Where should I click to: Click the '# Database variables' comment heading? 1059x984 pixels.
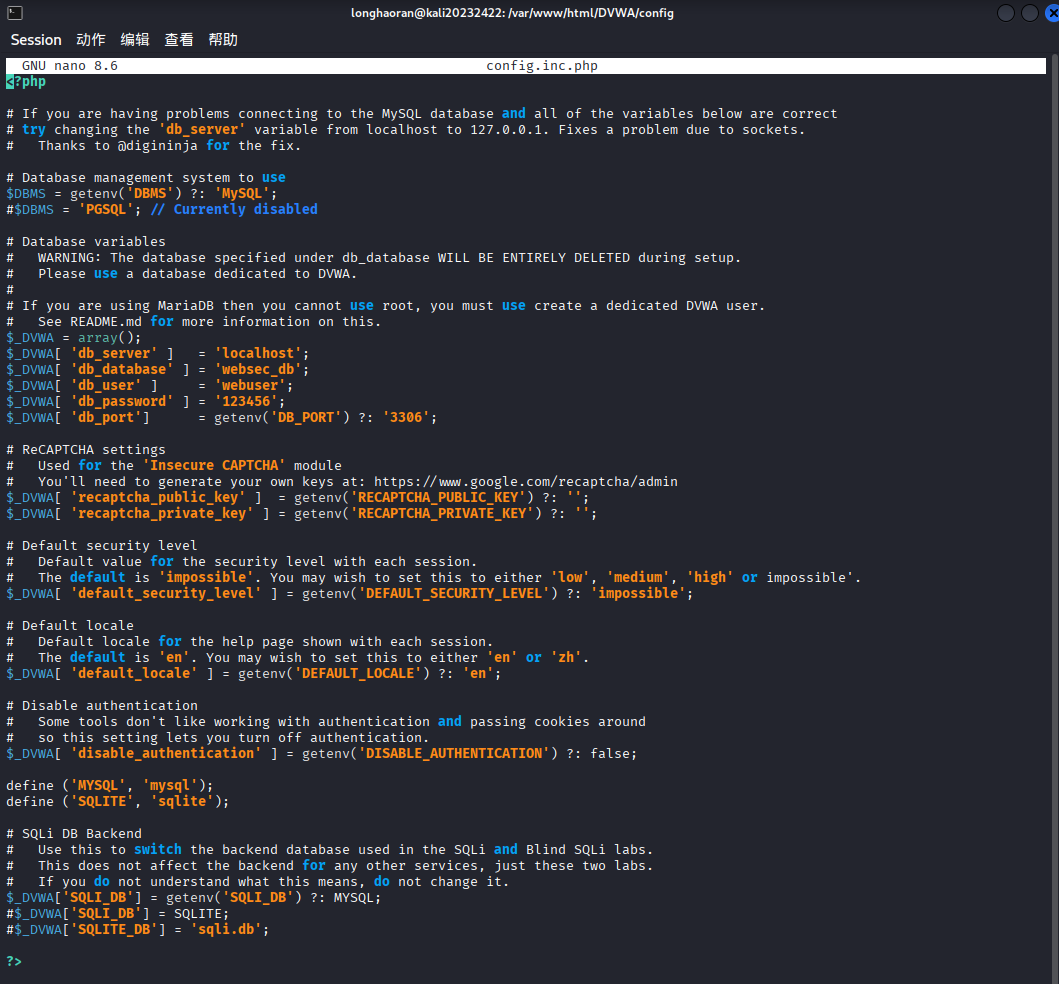coord(86,242)
